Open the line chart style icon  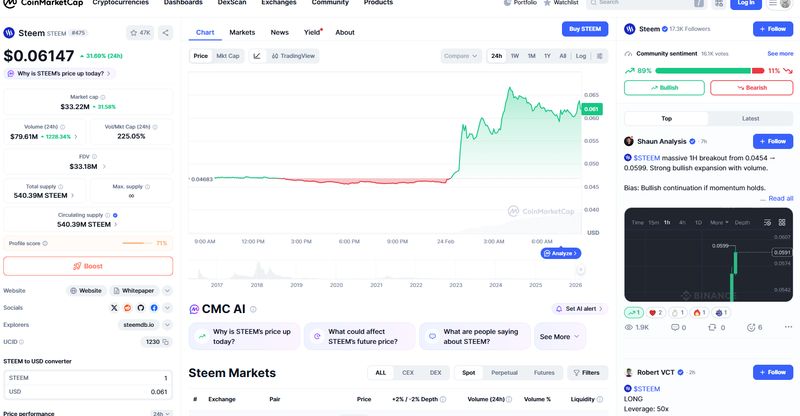(257, 56)
